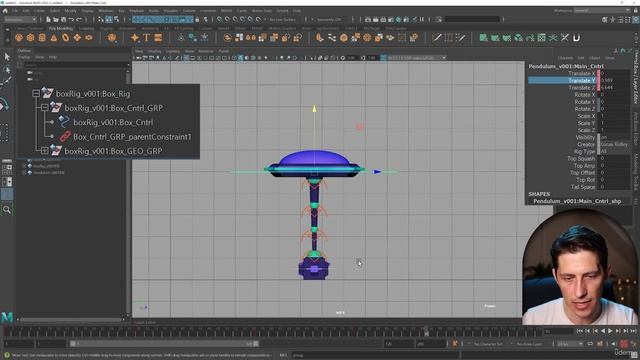Pick the Lasso select tool in toolbox
This screenshot has height=360, width=640.
pos(7,70)
